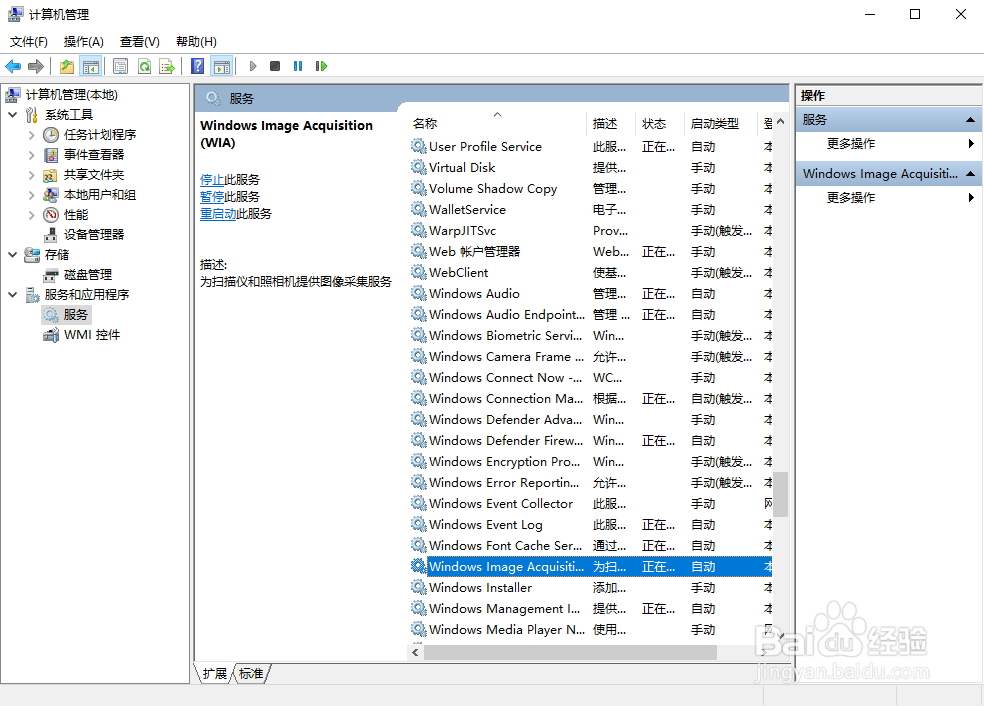Open the 文件(F) menu
Image resolution: width=984 pixels, height=706 pixels.
(29, 41)
